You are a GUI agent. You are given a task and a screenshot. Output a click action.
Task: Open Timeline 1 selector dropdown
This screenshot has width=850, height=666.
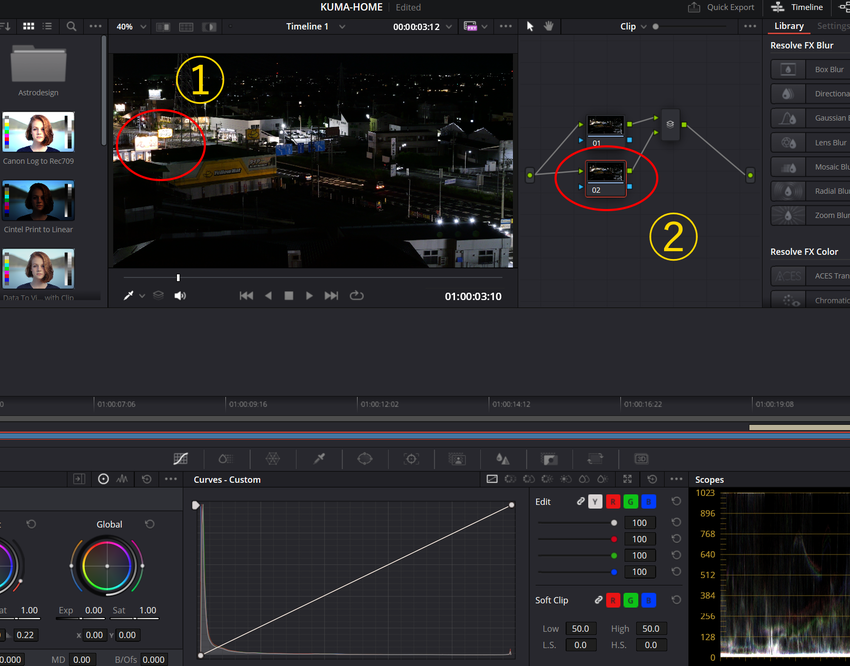click(x=315, y=27)
